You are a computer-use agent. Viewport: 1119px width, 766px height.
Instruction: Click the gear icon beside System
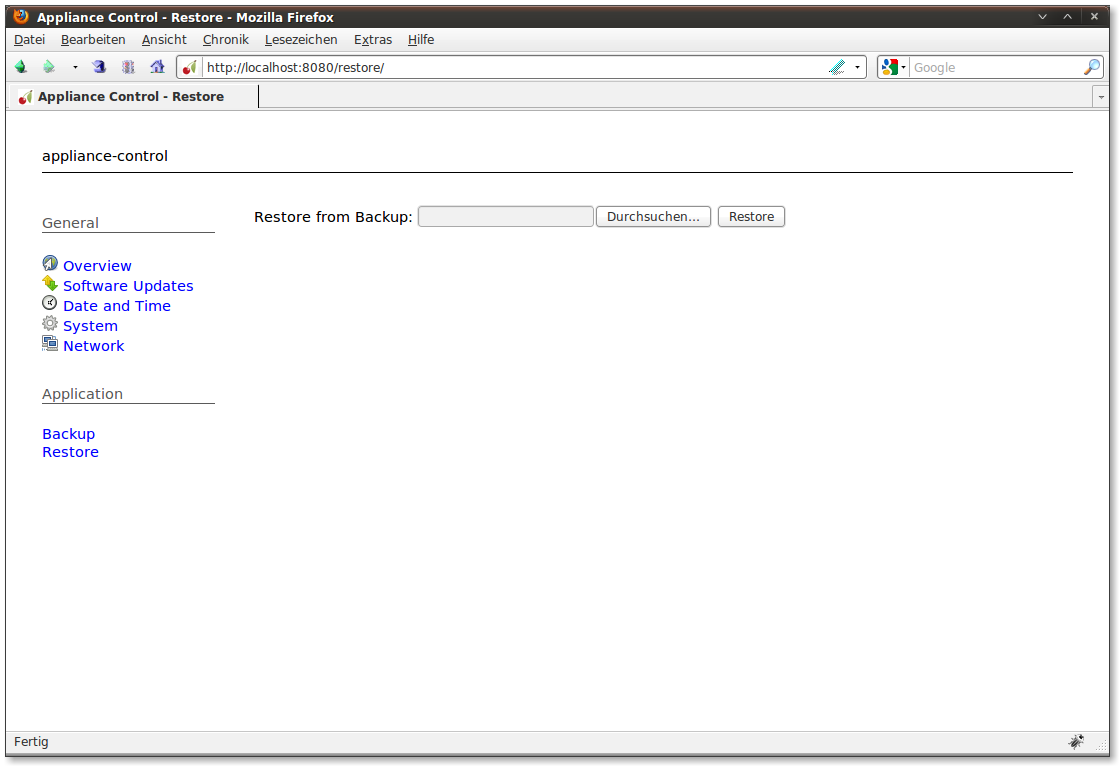pos(50,323)
